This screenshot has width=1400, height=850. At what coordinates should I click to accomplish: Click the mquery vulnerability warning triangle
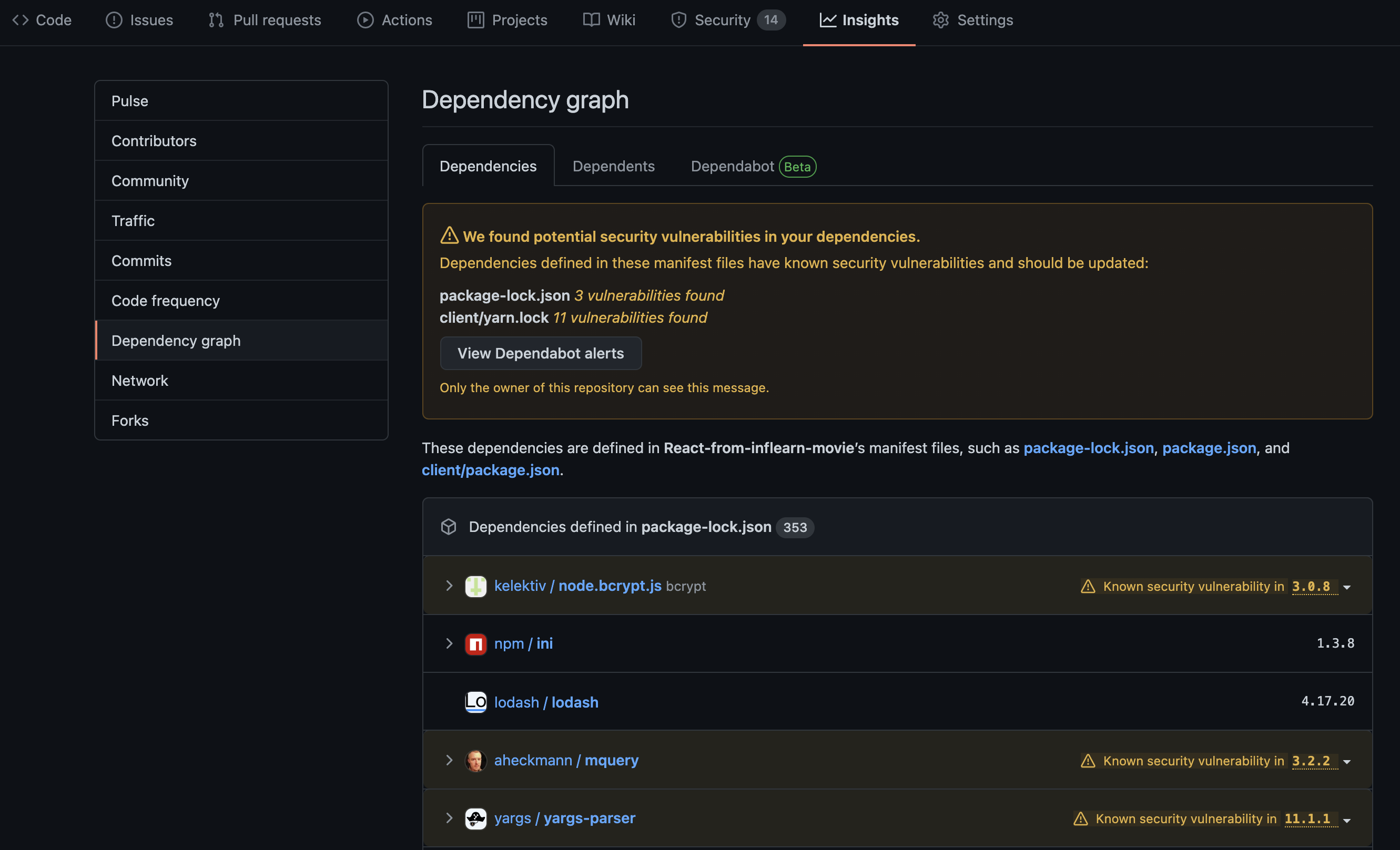pyautogui.click(x=1088, y=761)
